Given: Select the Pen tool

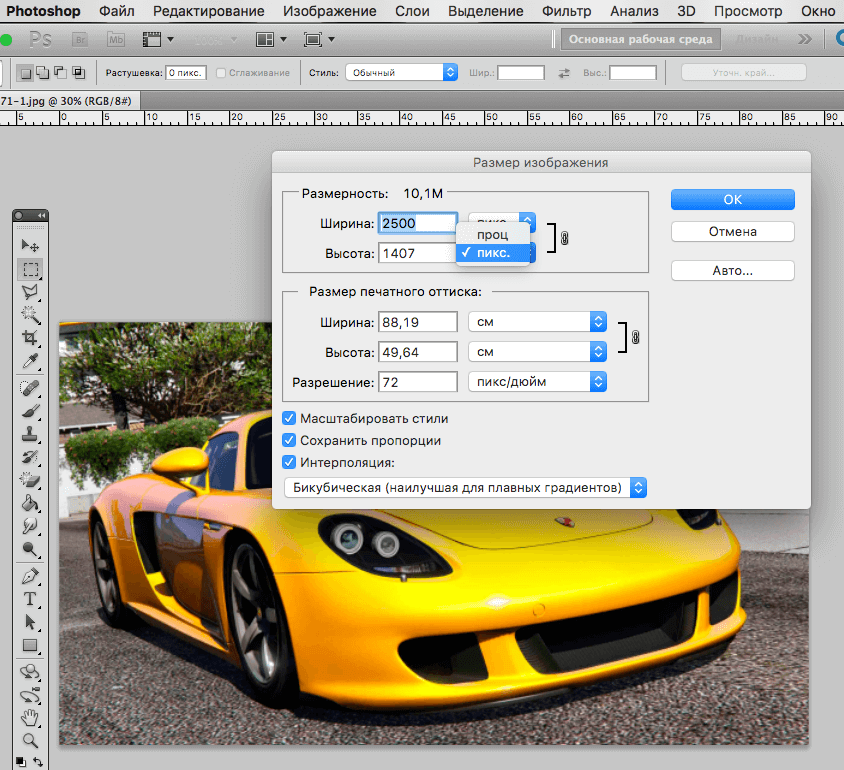Looking at the screenshot, I should [31, 576].
